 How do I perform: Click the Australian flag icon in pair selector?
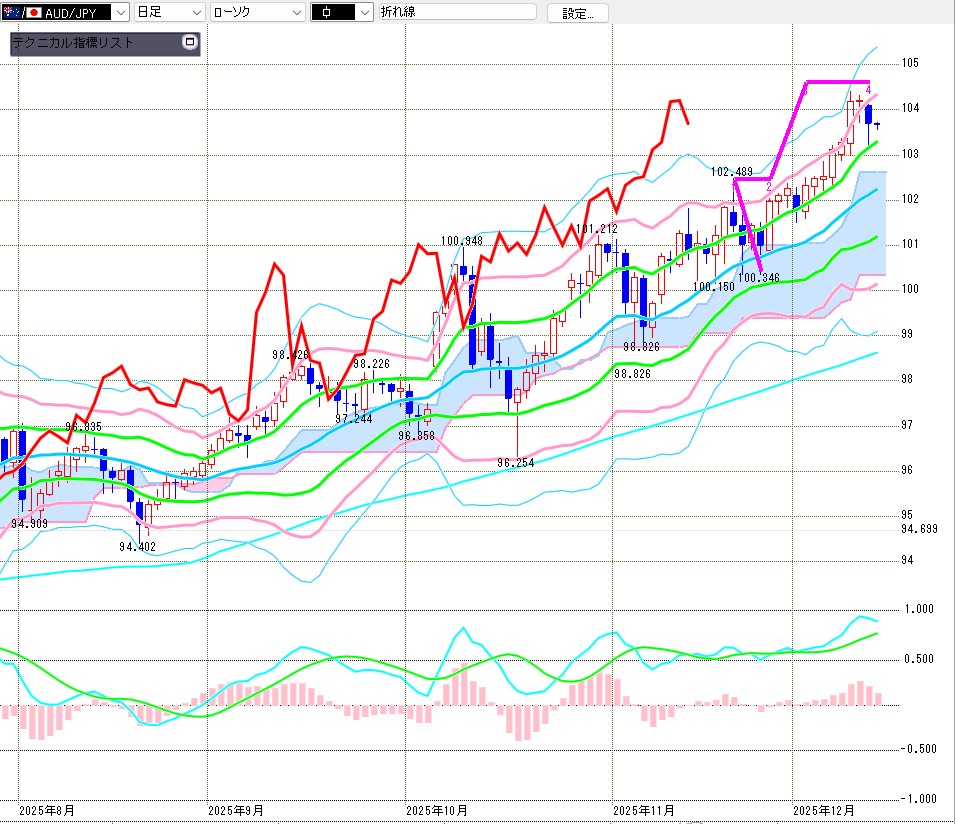tap(9, 13)
